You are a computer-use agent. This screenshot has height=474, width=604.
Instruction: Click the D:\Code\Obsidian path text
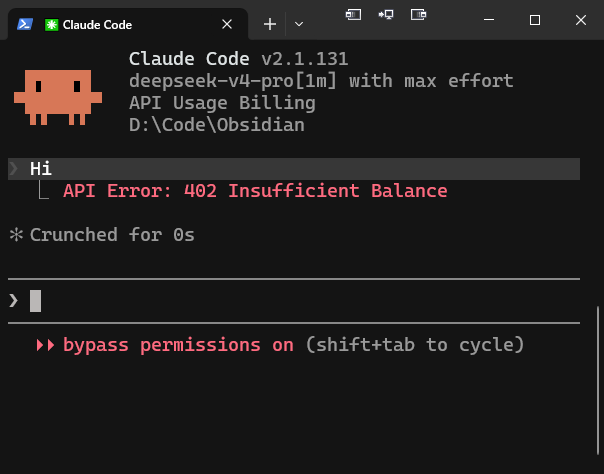click(x=216, y=125)
